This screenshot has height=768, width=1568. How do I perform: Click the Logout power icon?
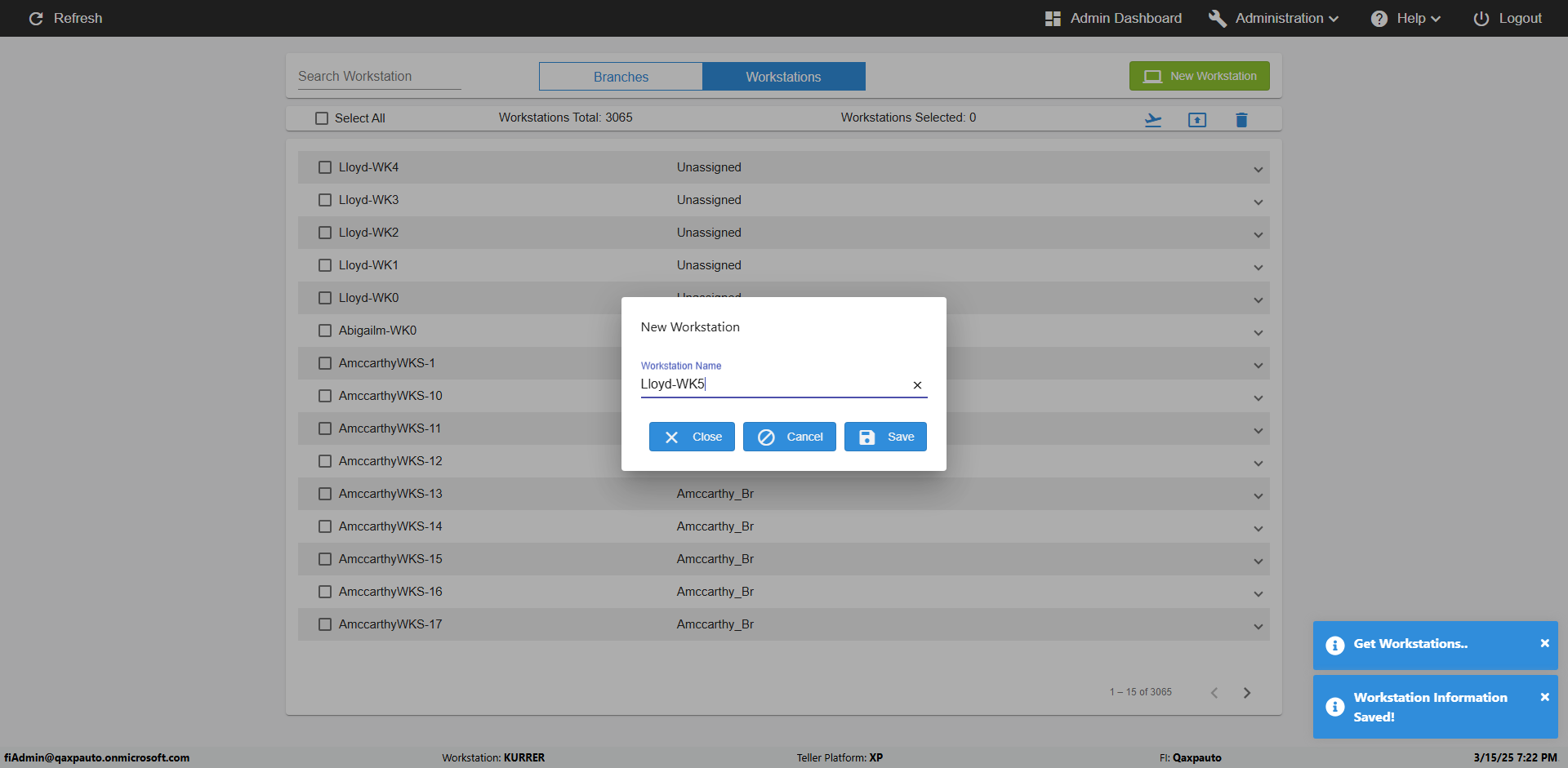(x=1481, y=18)
